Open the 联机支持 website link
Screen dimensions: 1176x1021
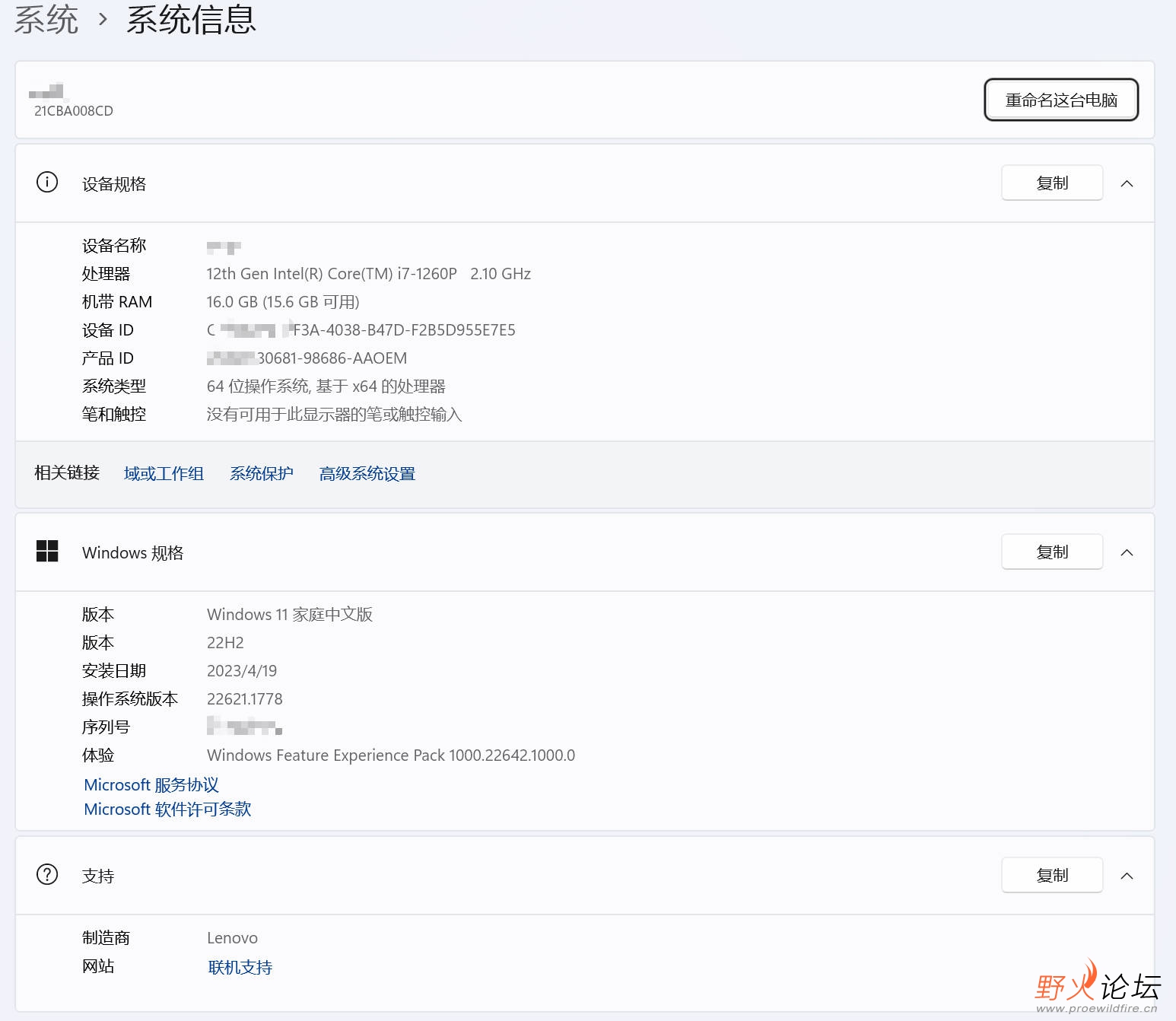(x=240, y=967)
